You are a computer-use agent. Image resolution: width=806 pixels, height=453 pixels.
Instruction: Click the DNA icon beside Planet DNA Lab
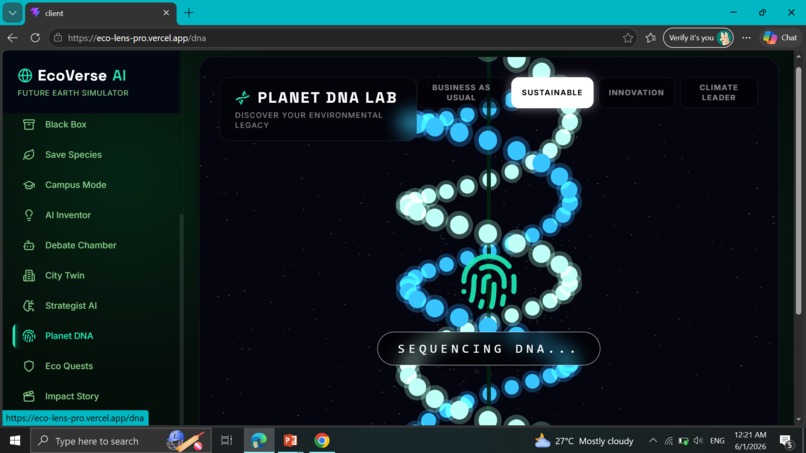pos(243,97)
